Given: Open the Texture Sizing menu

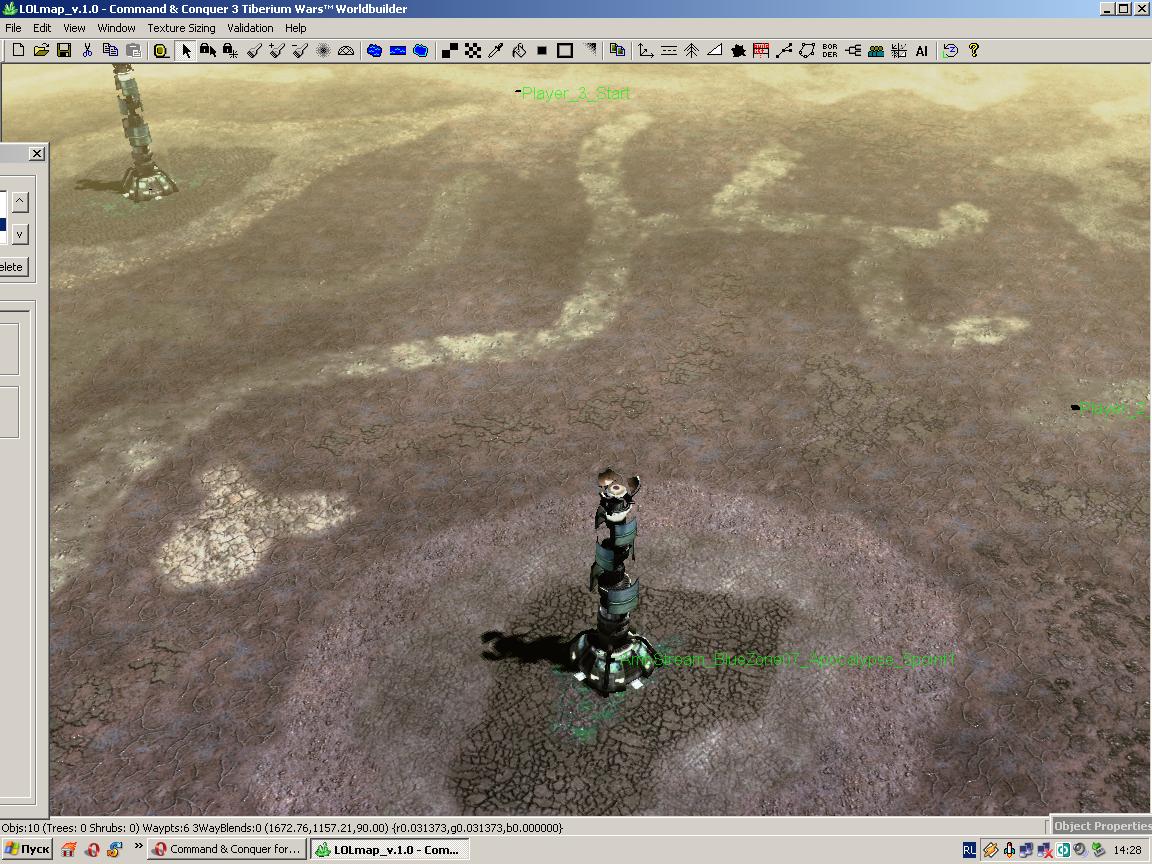Looking at the screenshot, I should point(181,28).
